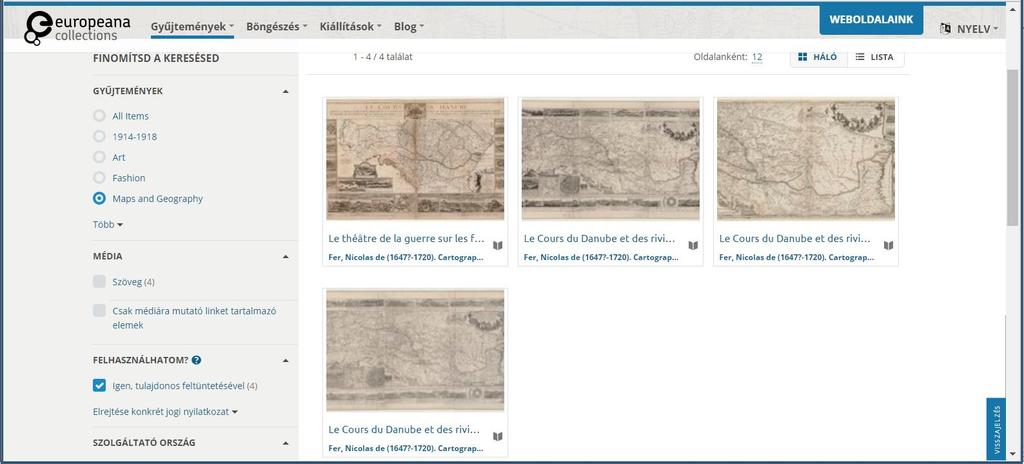Open the Kiállítások navigation menu
Viewport: 1024px width, 464px height.
(x=350, y=27)
